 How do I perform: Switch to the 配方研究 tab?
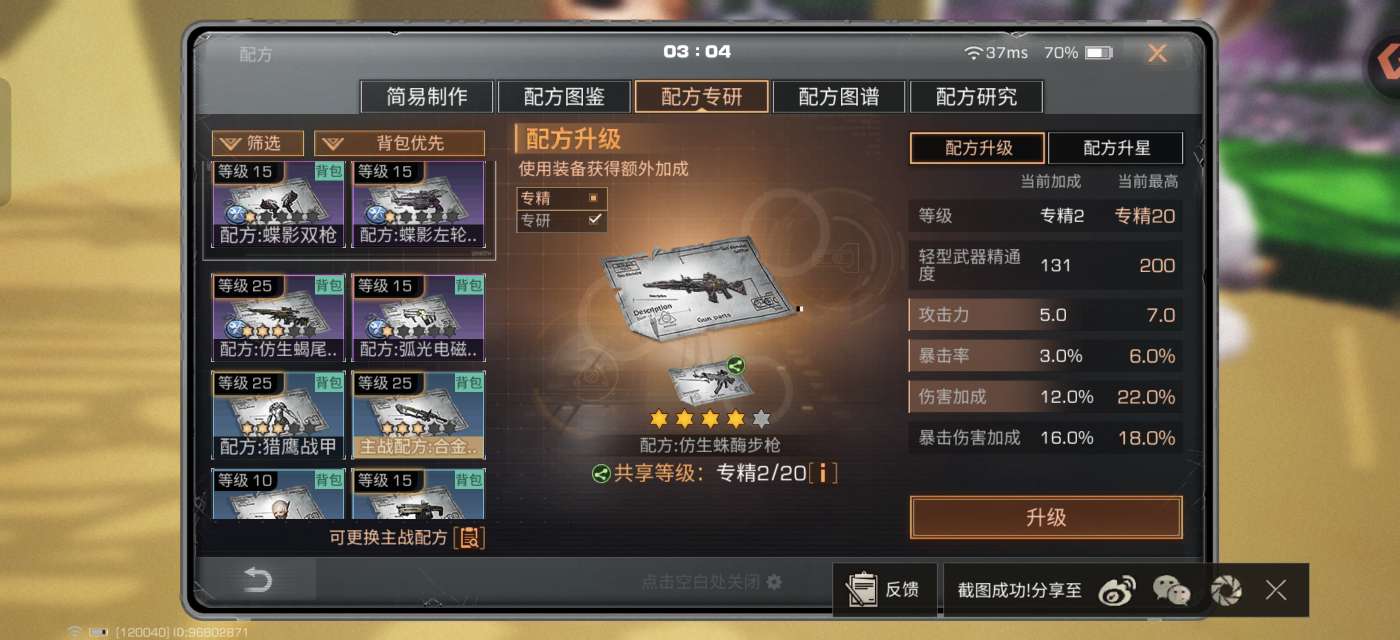pos(976,97)
